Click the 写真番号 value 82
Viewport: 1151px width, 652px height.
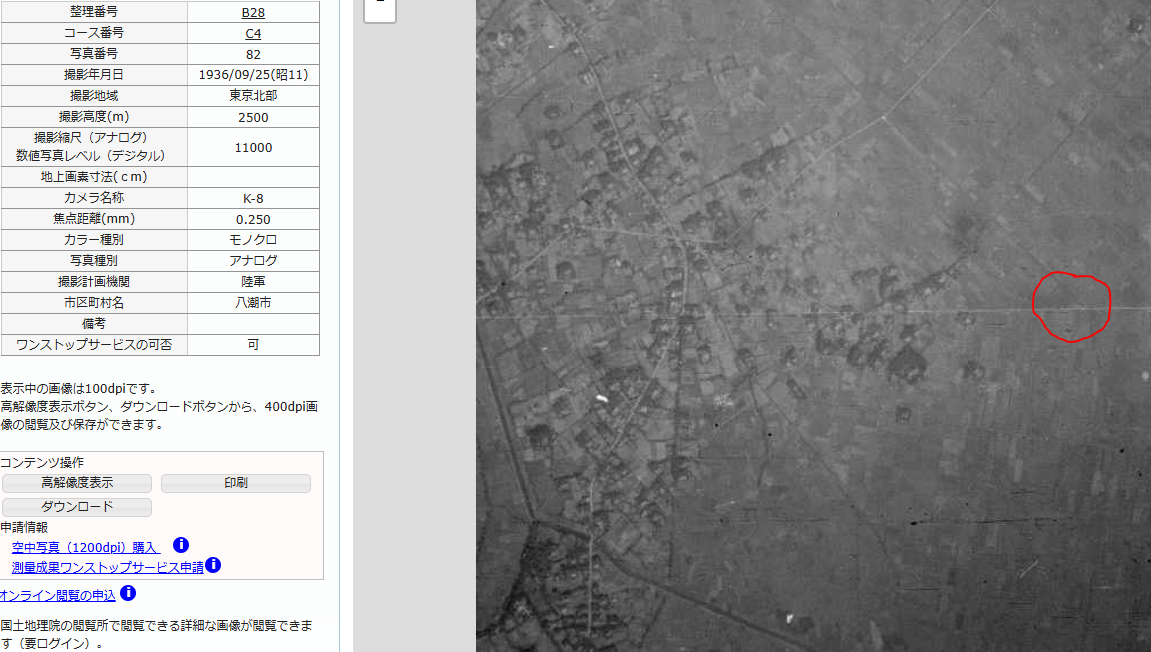tap(253, 54)
